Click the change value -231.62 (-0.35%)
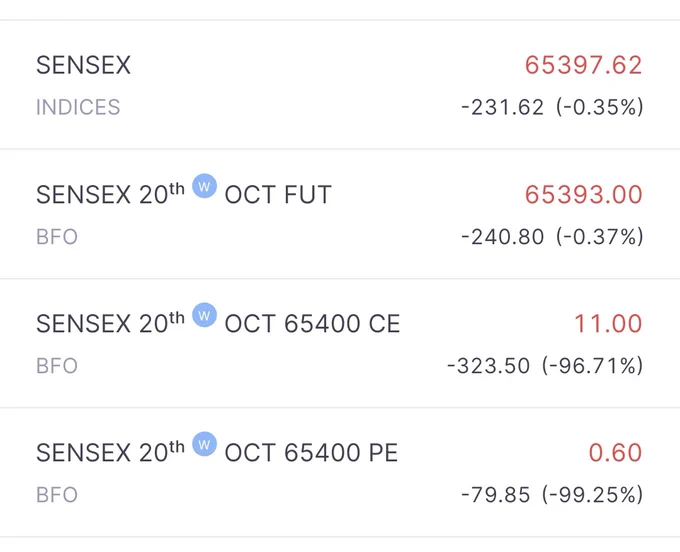This screenshot has height=552, width=680. coord(552,107)
